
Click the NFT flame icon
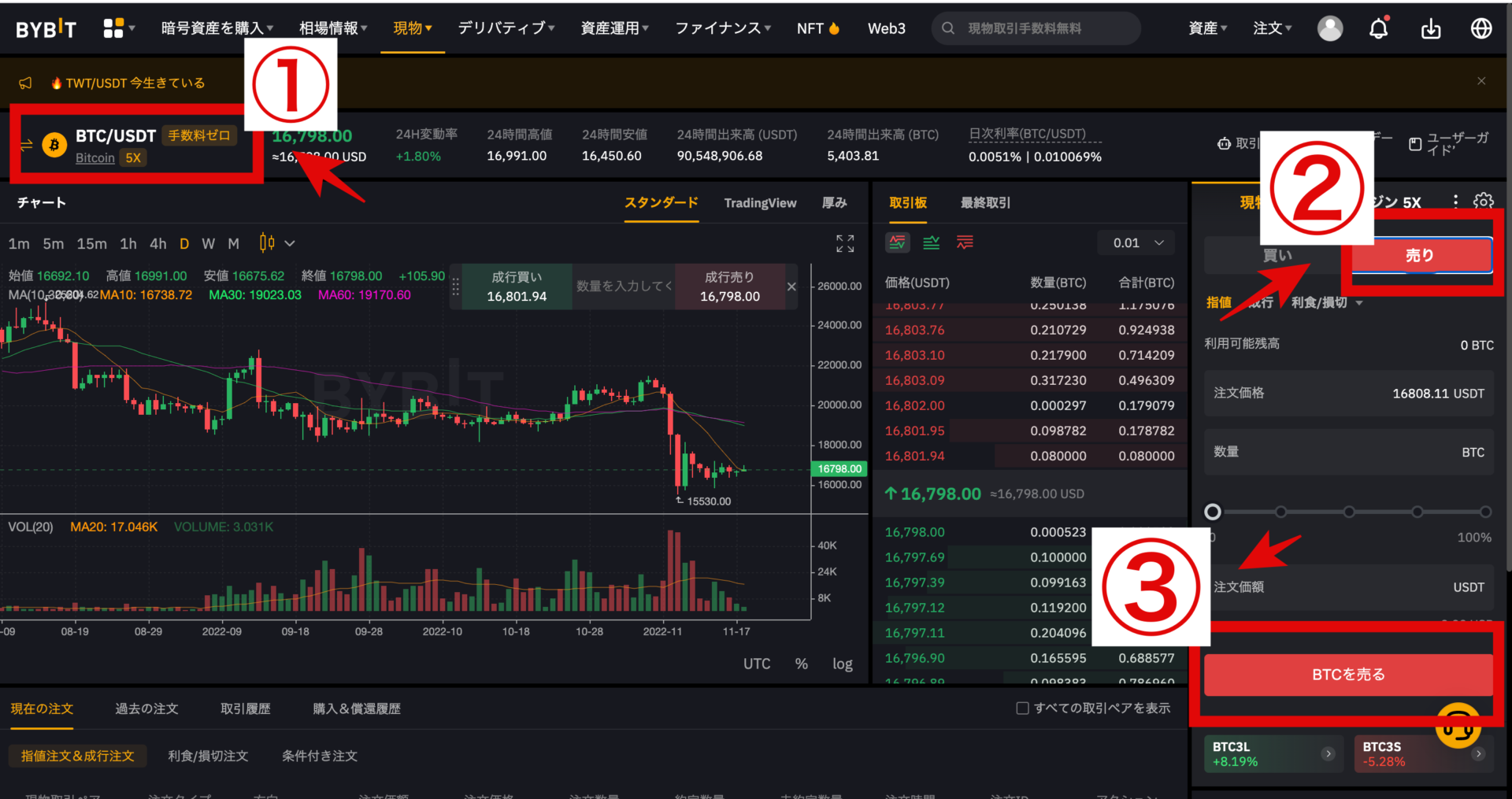coord(834,28)
